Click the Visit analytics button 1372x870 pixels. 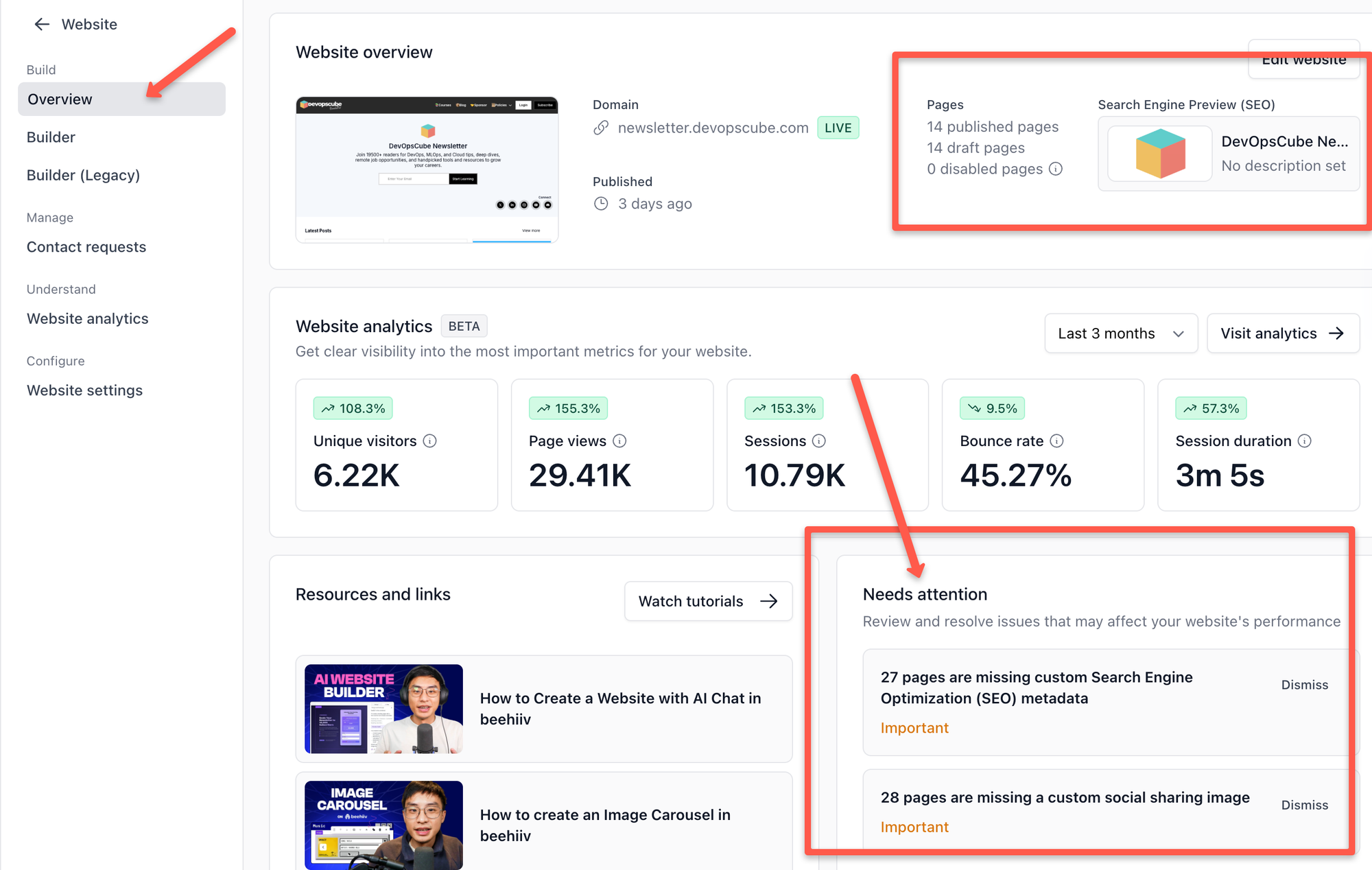pyautogui.click(x=1282, y=333)
